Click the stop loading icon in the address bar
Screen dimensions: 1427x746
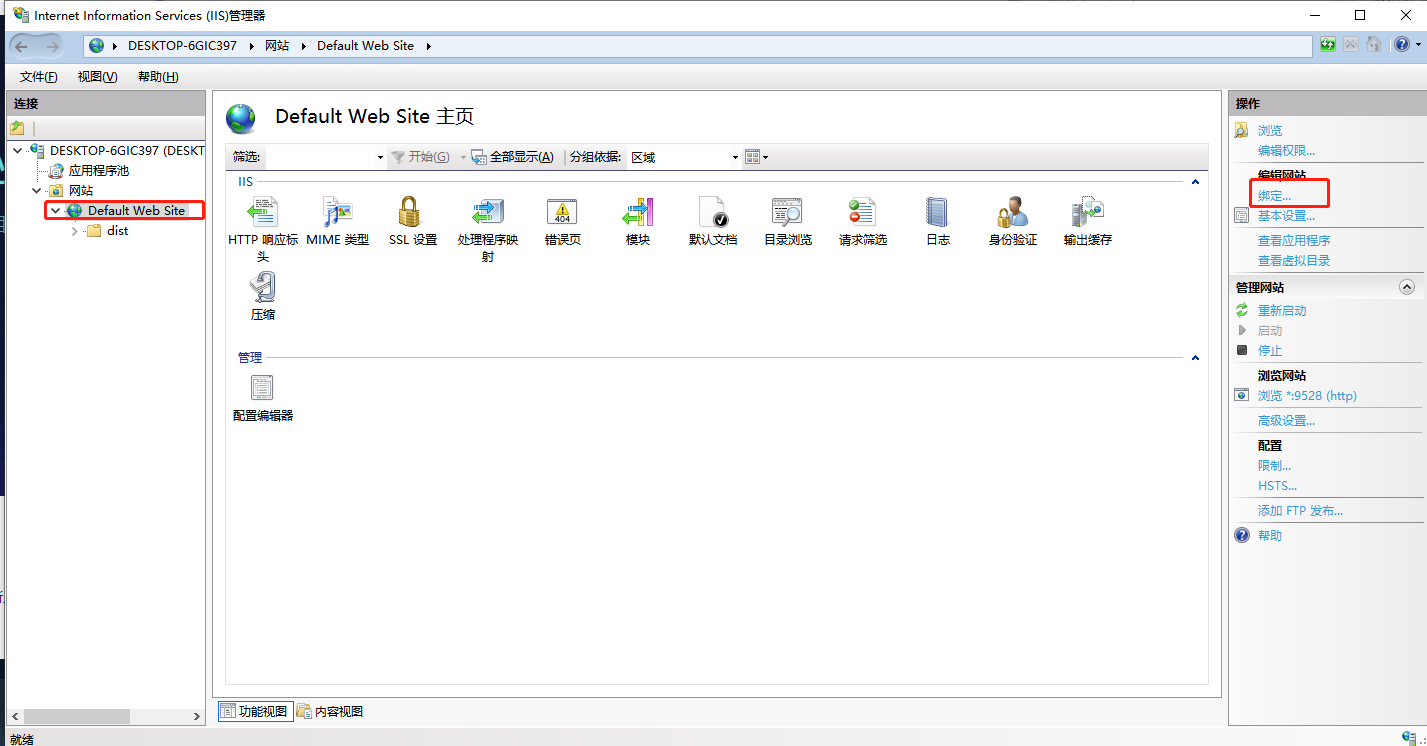click(1351, 45)
